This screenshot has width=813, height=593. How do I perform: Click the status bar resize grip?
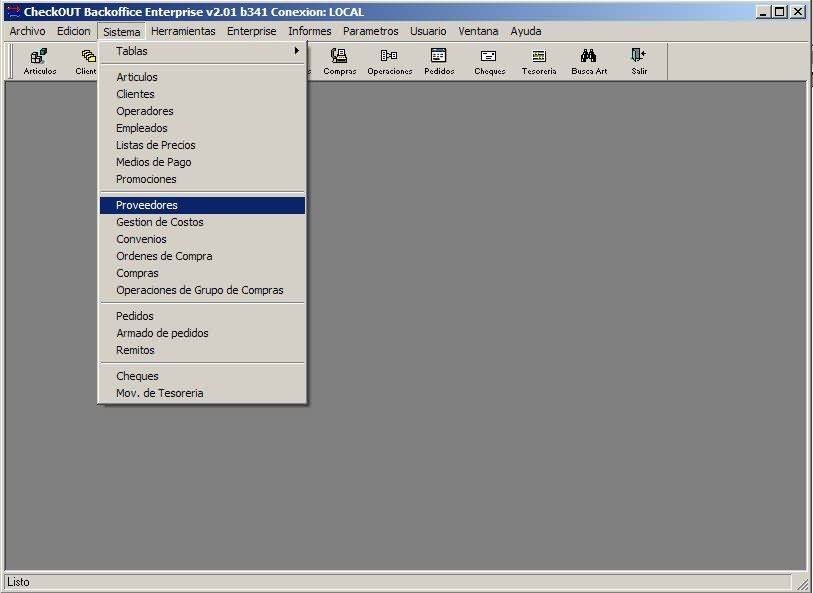802,583
